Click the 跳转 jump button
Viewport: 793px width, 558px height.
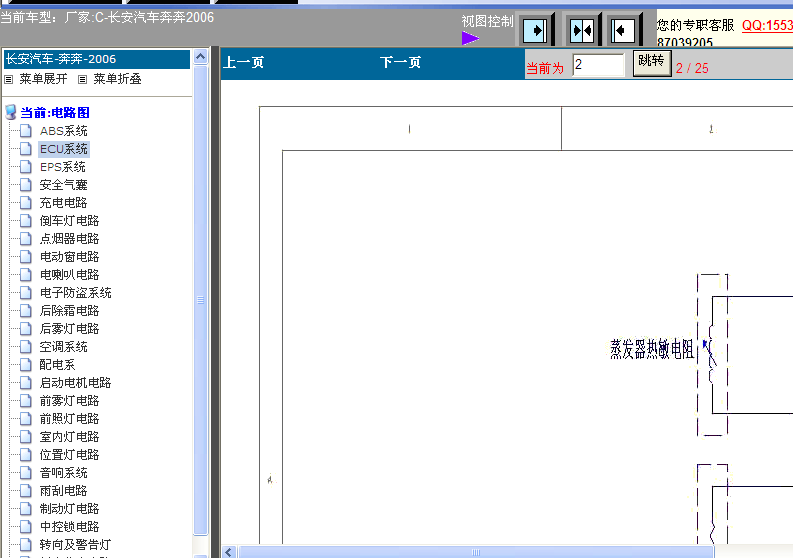point(652,63)
